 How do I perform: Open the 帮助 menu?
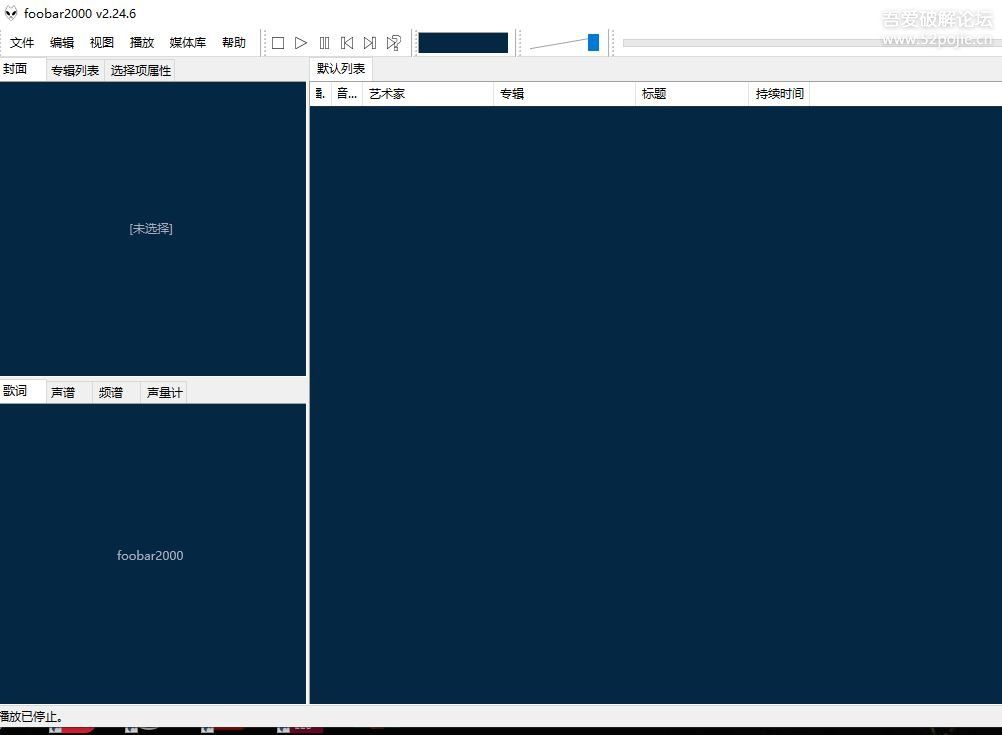point(234,42)
